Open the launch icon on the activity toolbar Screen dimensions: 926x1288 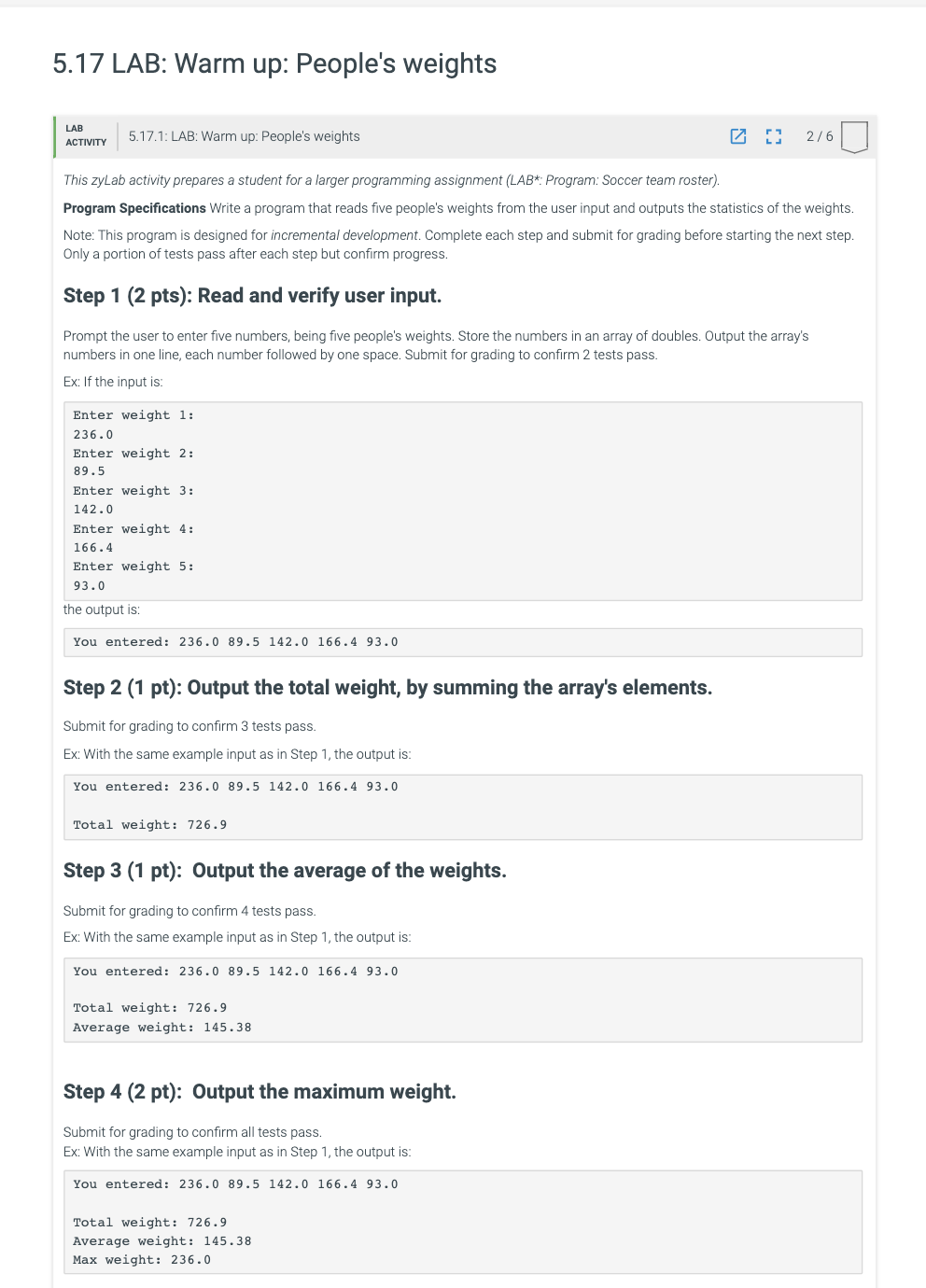coord(738,136)
